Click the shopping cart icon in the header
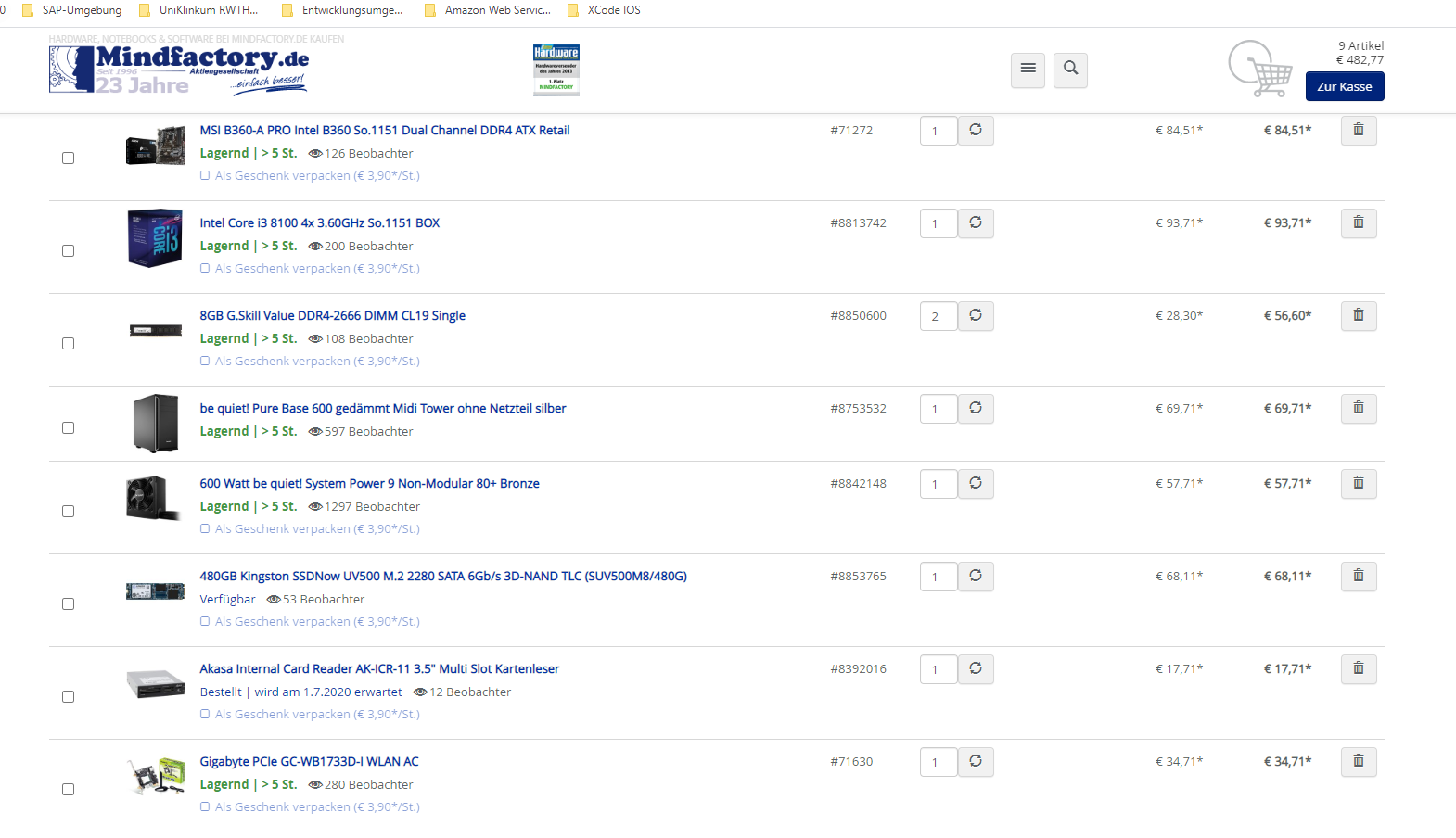The width and height of the screenshot is (1456, 838). [x=1261, y=69]
